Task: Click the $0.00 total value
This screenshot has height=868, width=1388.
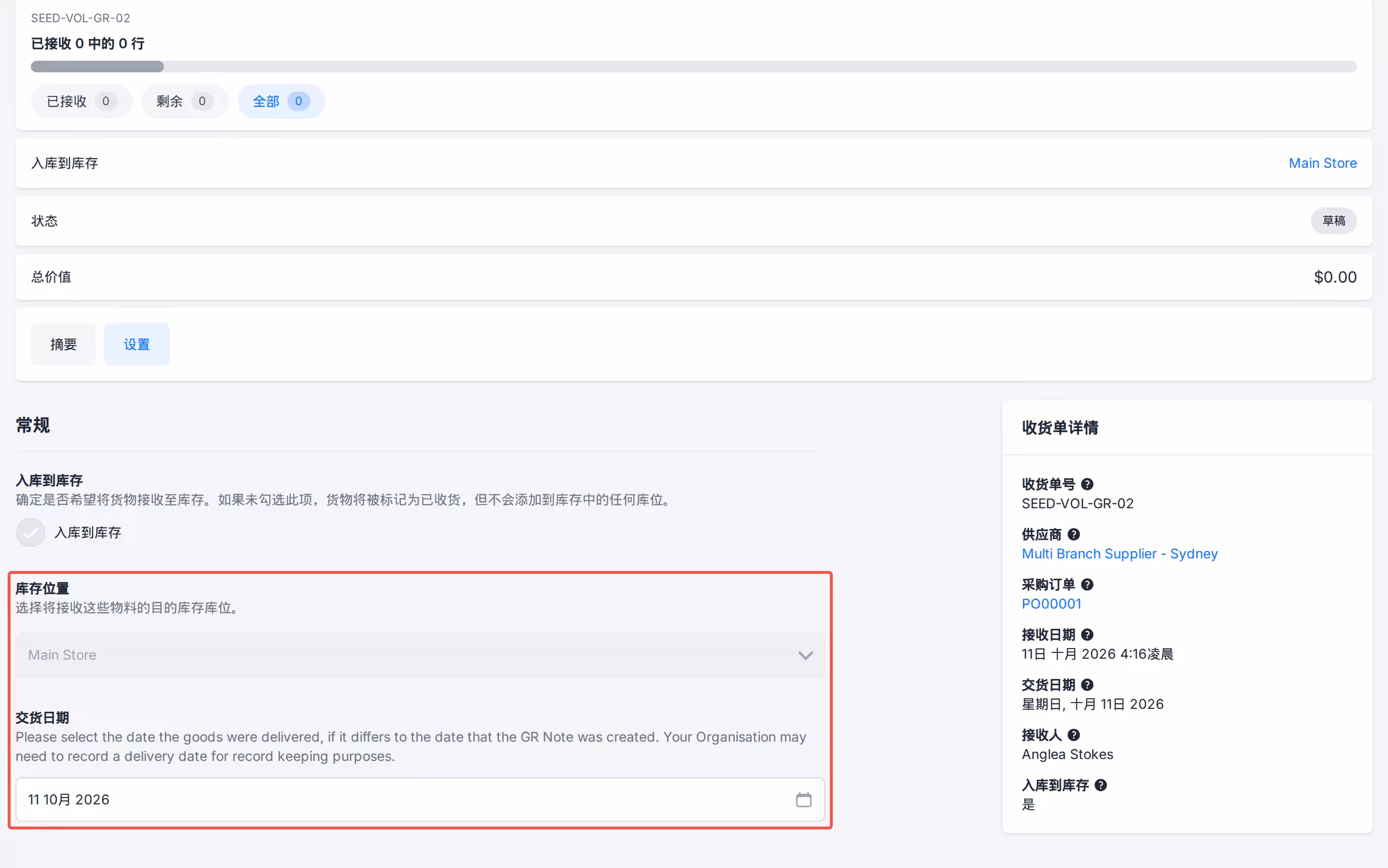Action: coord(1335,277)
